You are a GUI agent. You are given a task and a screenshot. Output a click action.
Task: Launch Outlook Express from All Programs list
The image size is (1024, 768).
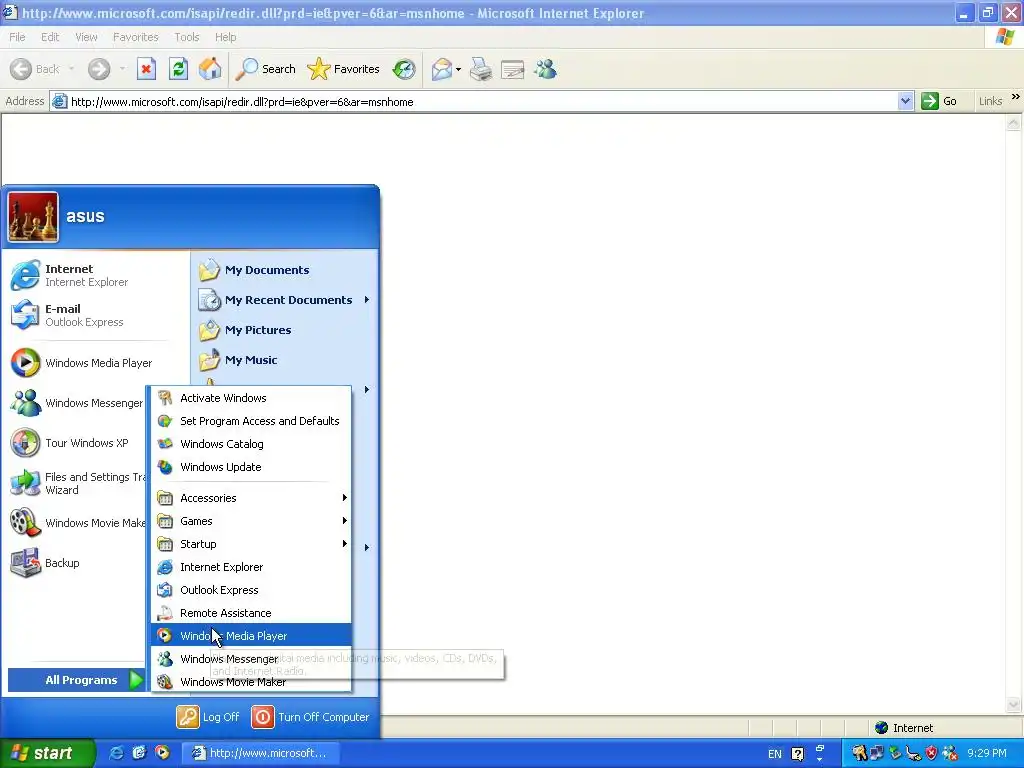251,590
